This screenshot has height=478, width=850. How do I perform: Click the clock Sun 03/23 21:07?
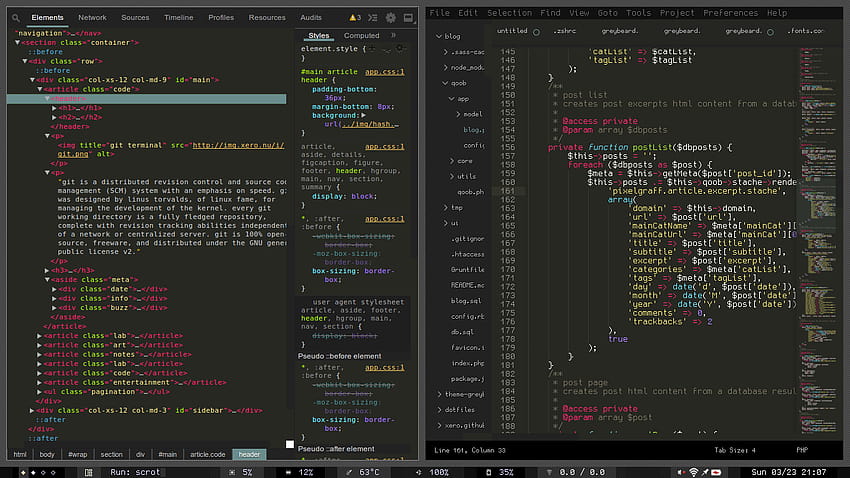pyautogui.click(x=789, y=473)
